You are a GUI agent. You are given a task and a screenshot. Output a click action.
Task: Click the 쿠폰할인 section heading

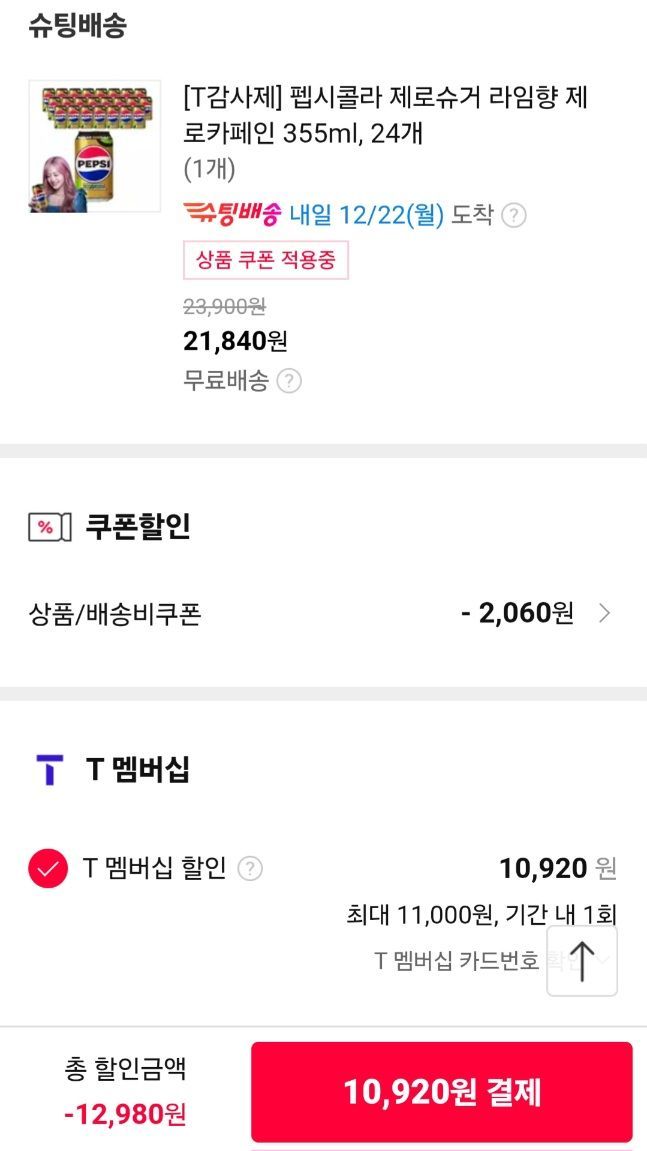[138, 527]
